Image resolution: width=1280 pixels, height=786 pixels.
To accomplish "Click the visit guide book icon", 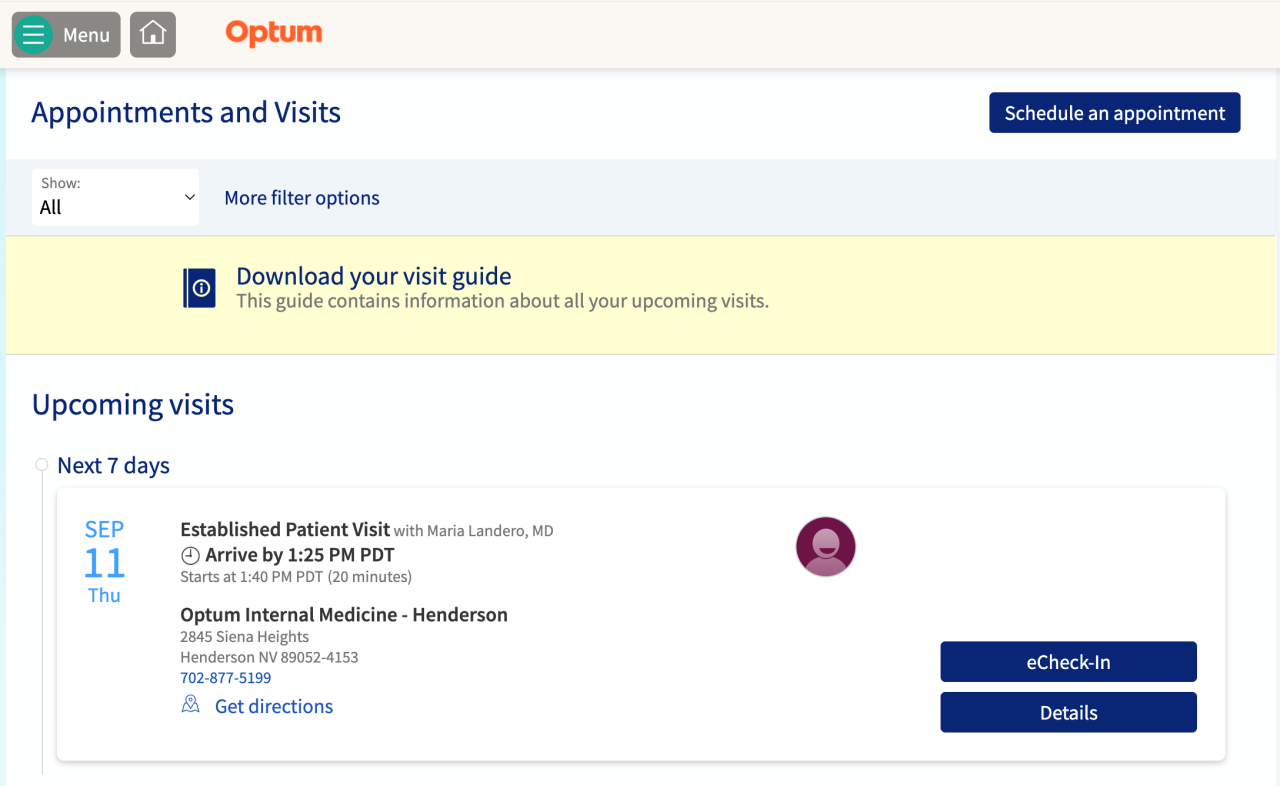I will 200,288.
